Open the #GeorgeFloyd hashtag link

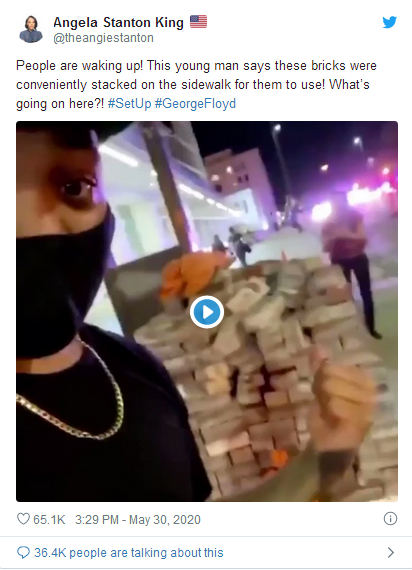tap(195, 104)
